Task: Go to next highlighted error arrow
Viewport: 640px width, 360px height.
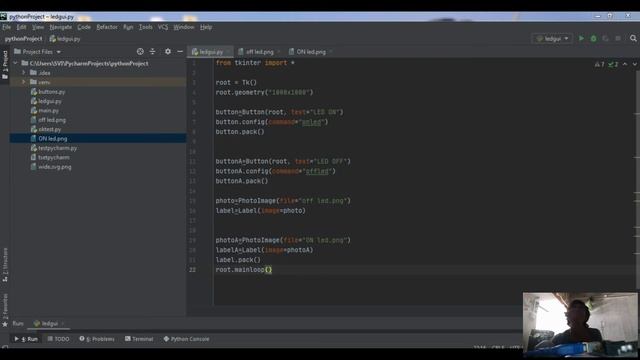Action: (x=634, y=64)
